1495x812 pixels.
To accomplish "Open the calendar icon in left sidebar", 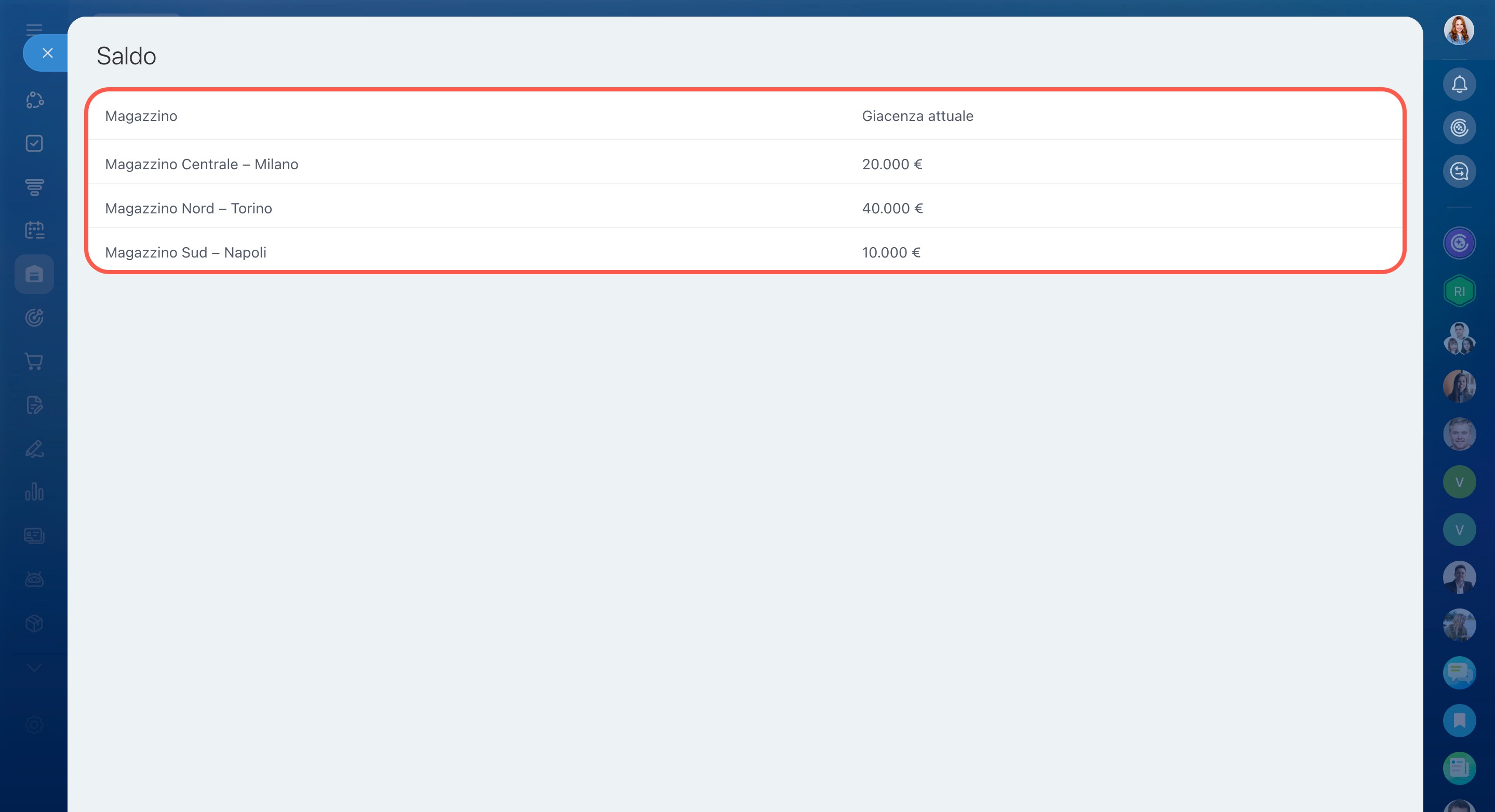I will pyautogui.click(x=34, y=231).
